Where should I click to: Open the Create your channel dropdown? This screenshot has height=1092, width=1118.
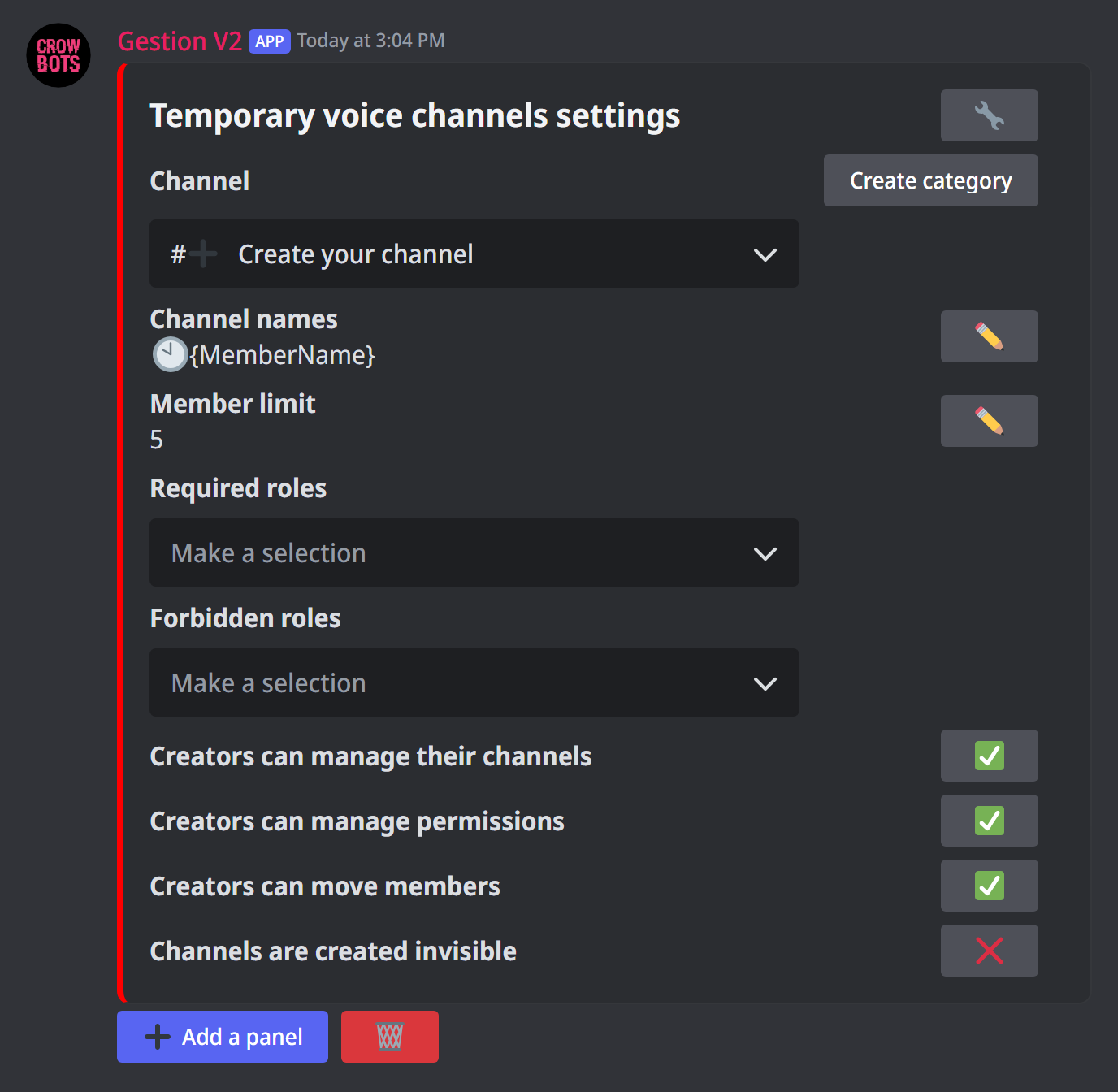pos(474,253)
